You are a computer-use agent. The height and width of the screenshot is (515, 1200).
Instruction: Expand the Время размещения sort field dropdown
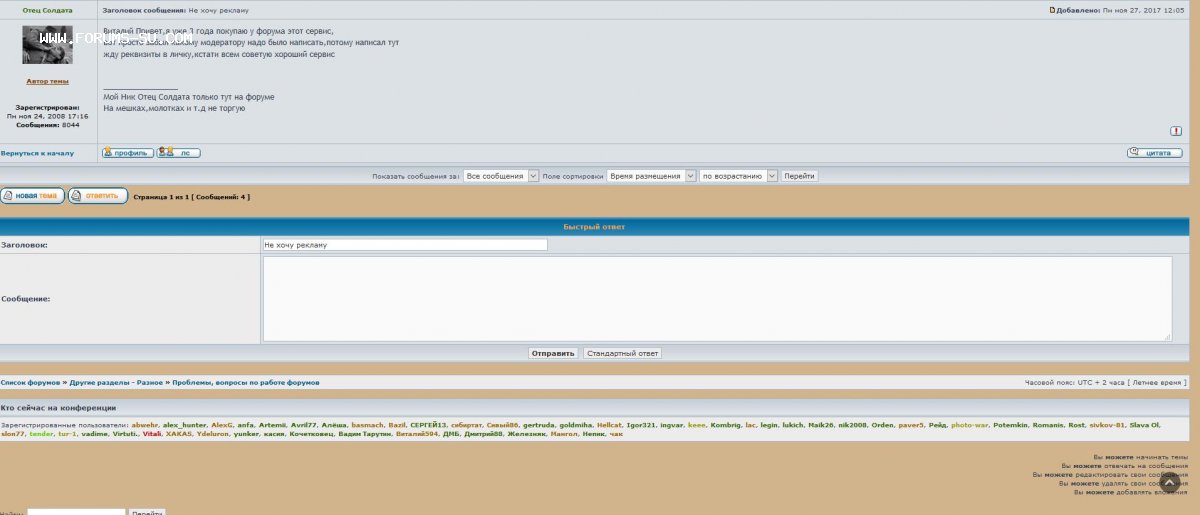point(650,176)
